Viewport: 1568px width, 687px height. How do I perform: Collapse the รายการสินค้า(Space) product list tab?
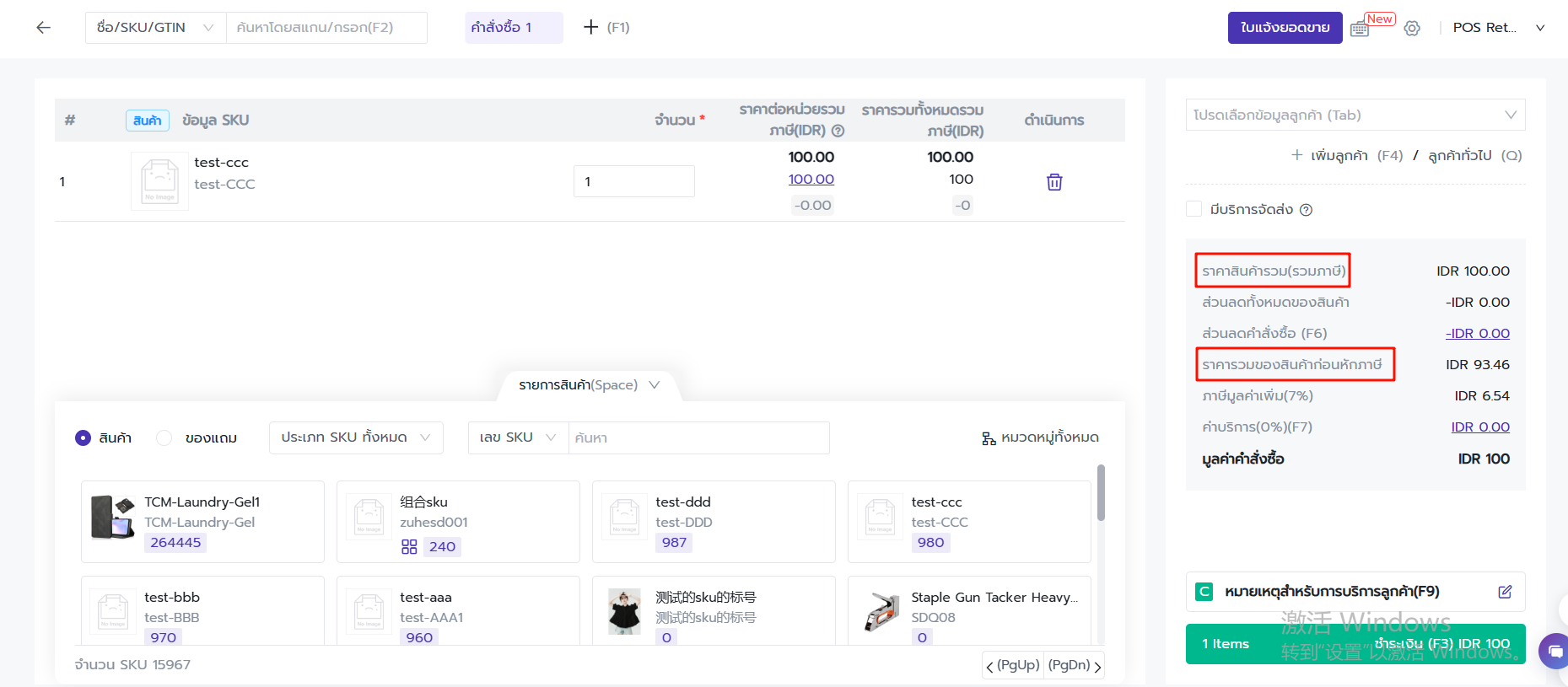pyautogui.click(x=589, y=385)
